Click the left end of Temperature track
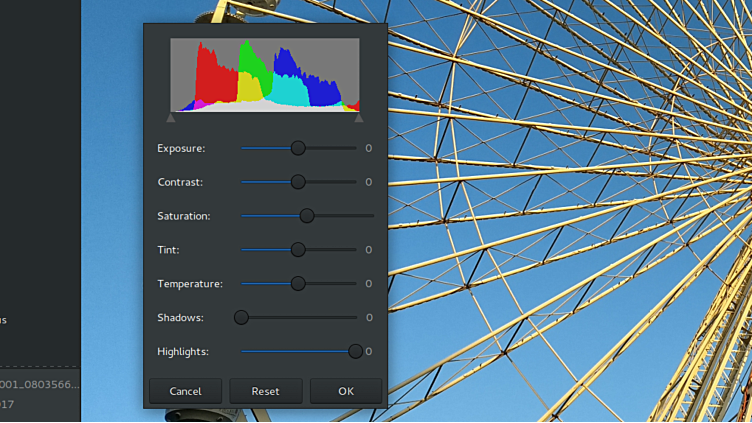 pyautogui.click(x=244, y=284)
